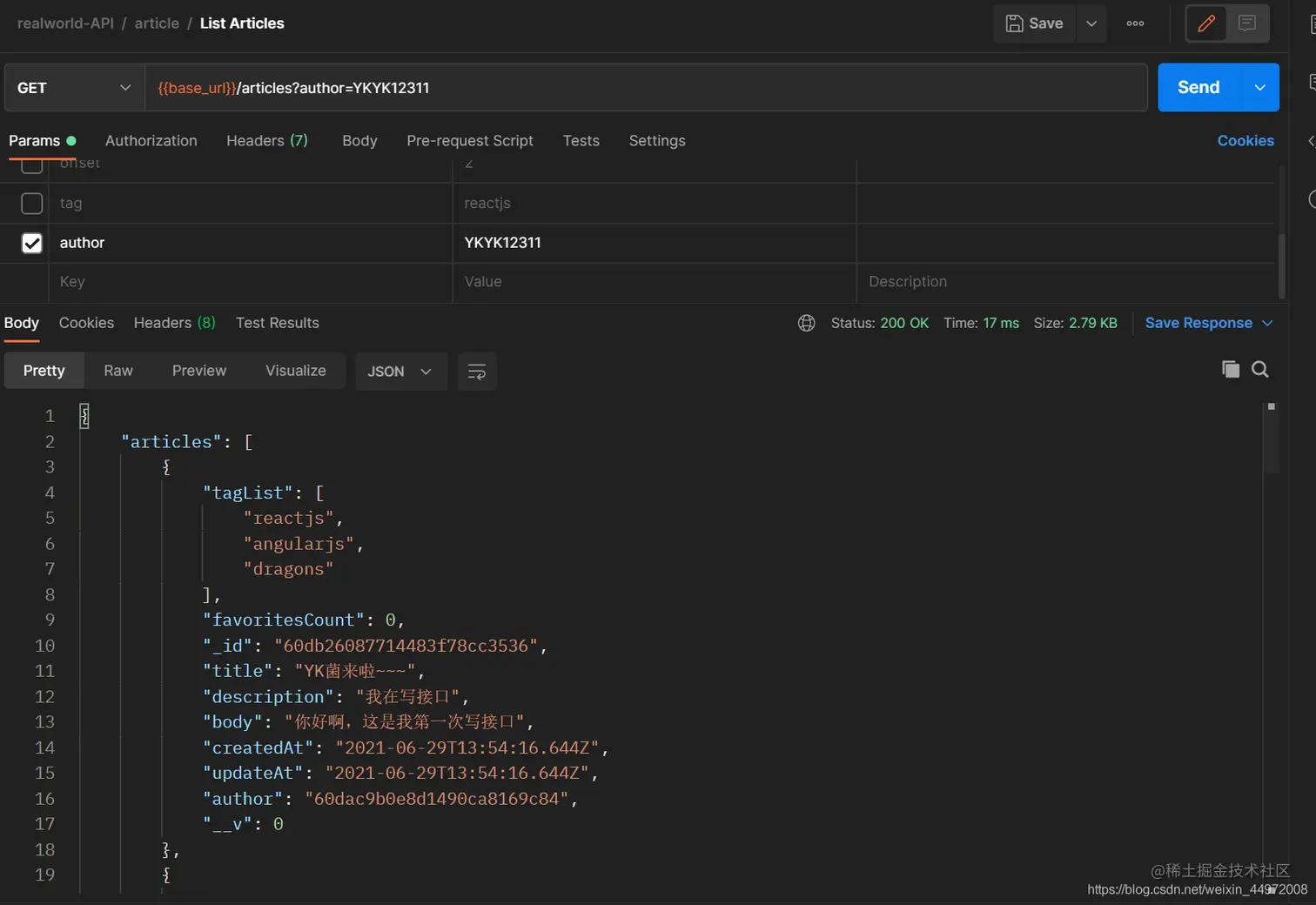Click the Save button
This screenshot has width=1316, height=905.
1035,23
